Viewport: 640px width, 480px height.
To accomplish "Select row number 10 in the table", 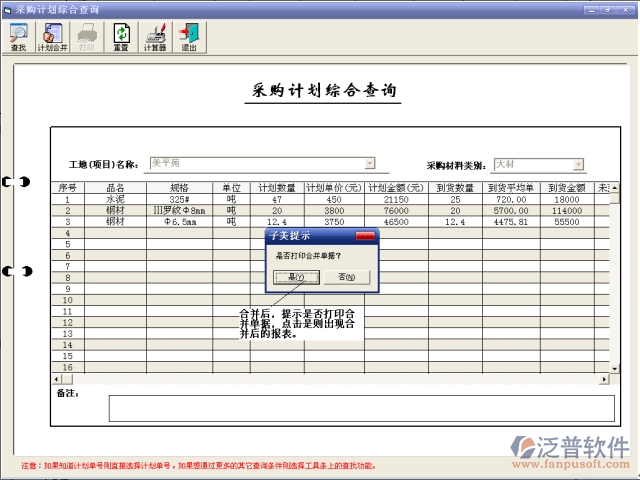I will pos(68,300).
